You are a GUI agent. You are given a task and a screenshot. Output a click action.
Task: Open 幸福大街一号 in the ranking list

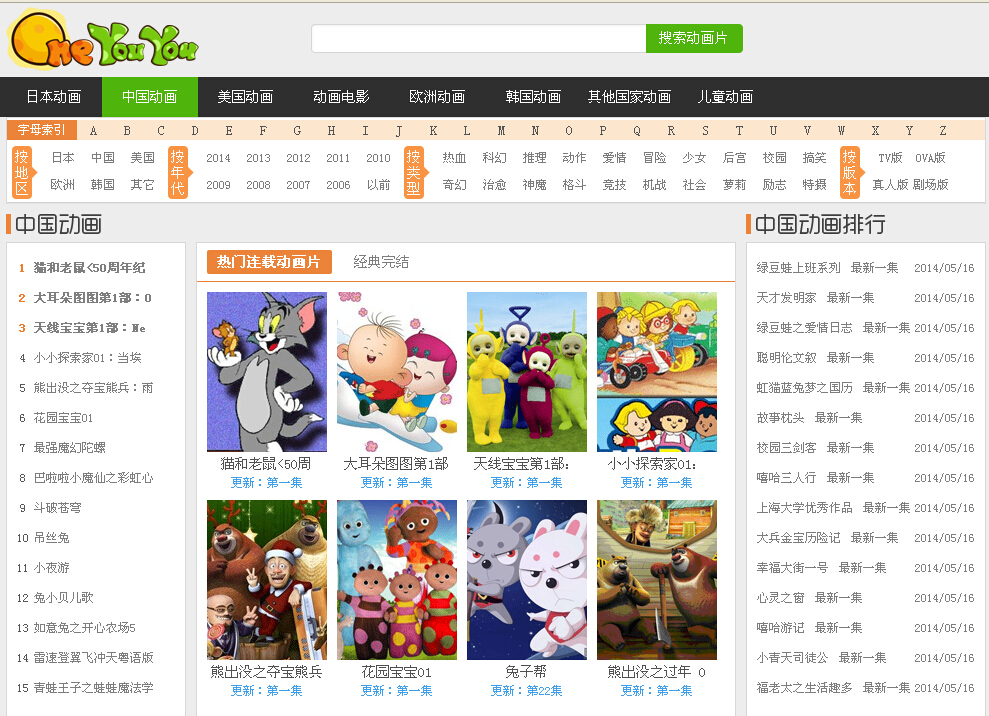click(x=793, y=568)
